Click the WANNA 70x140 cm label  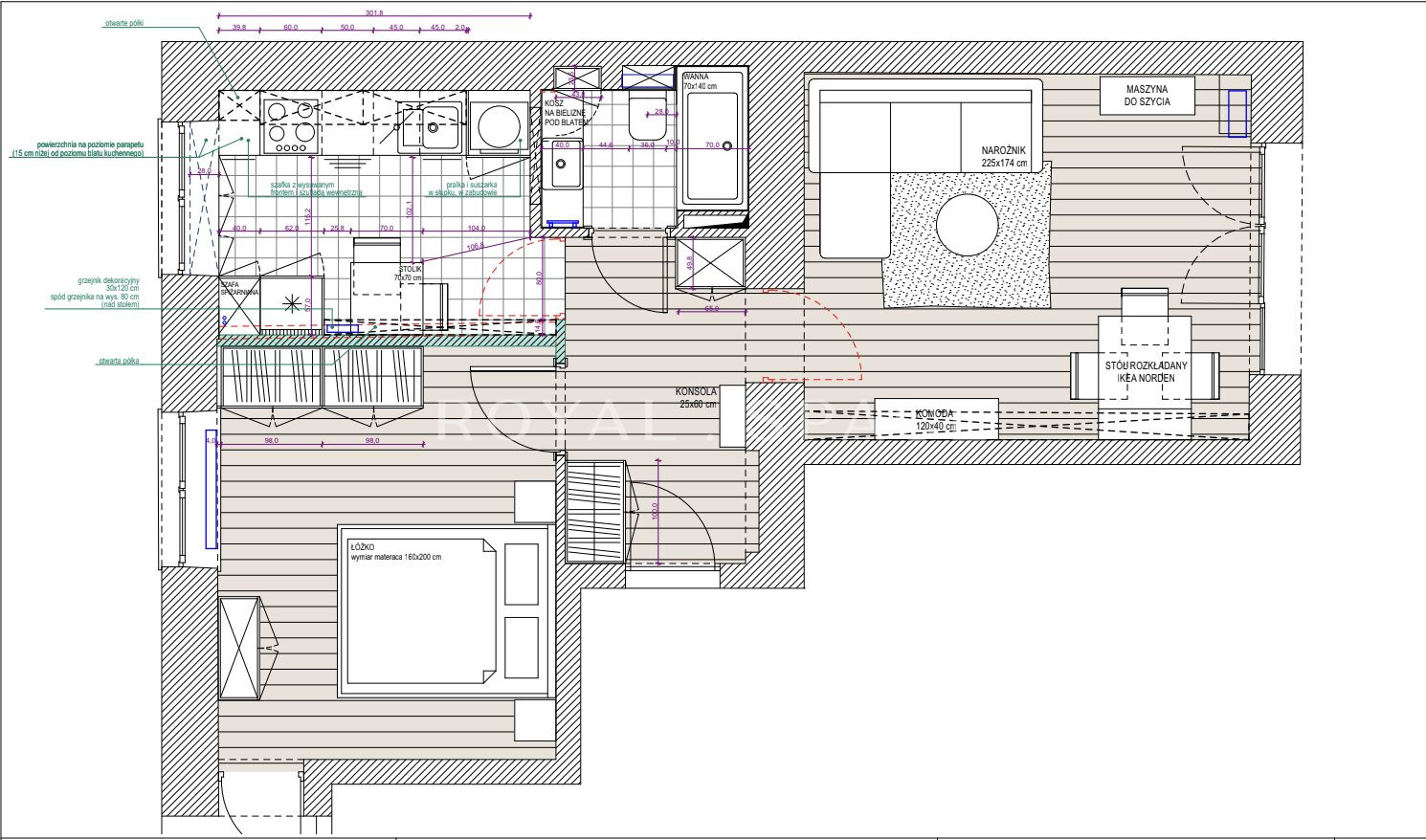tap(699, 80)
